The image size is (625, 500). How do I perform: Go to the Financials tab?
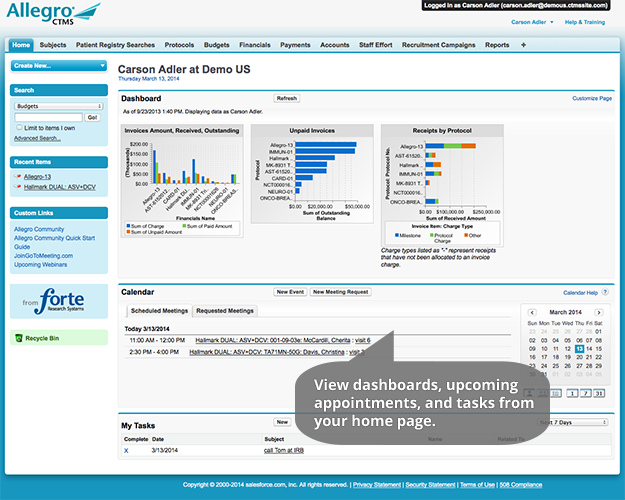255,45
